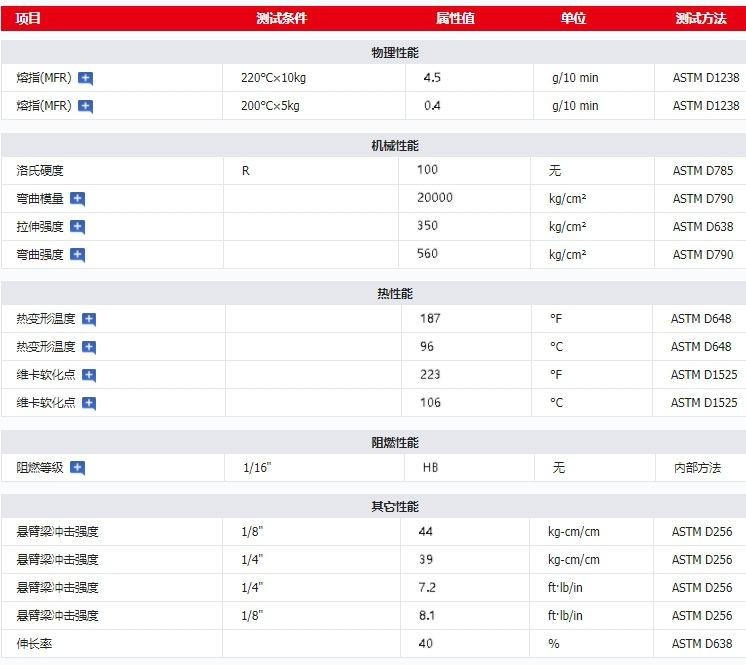Select the 测试条件 column header

[x=281, y=18]
